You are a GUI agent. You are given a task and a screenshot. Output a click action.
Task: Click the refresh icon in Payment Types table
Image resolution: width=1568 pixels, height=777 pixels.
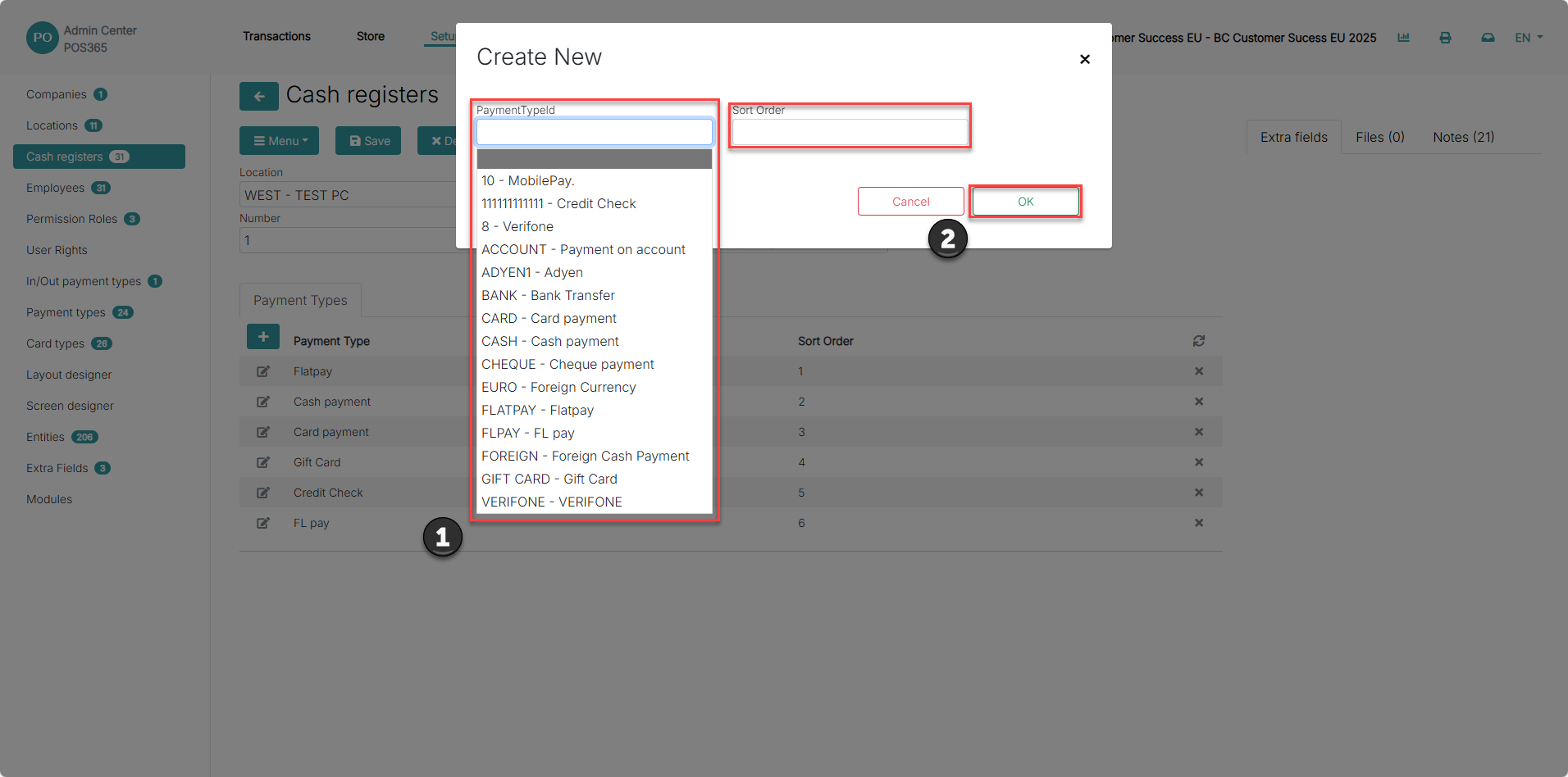(1199, 341)
